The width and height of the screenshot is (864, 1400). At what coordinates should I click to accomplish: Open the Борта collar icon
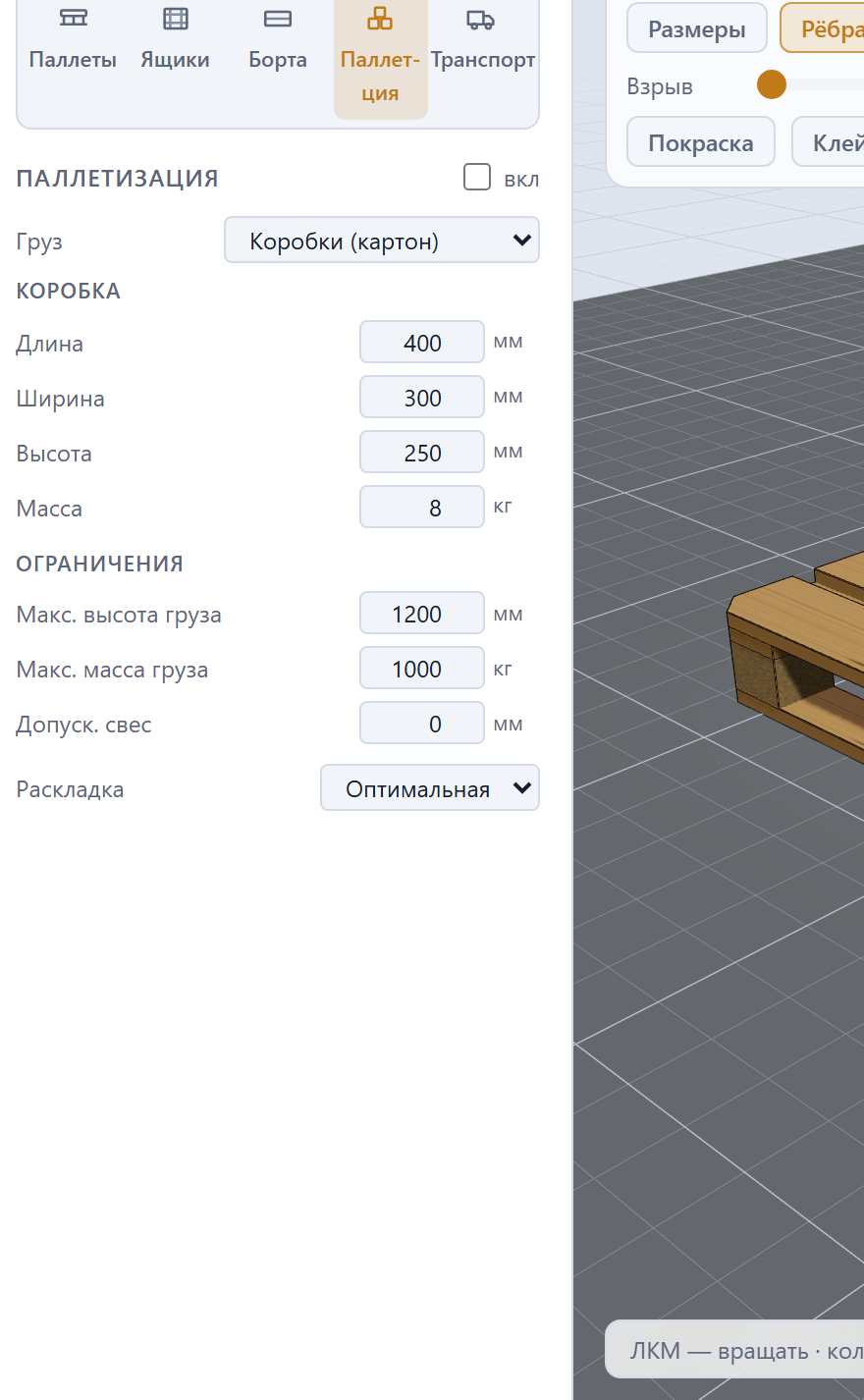coord(278,19)
